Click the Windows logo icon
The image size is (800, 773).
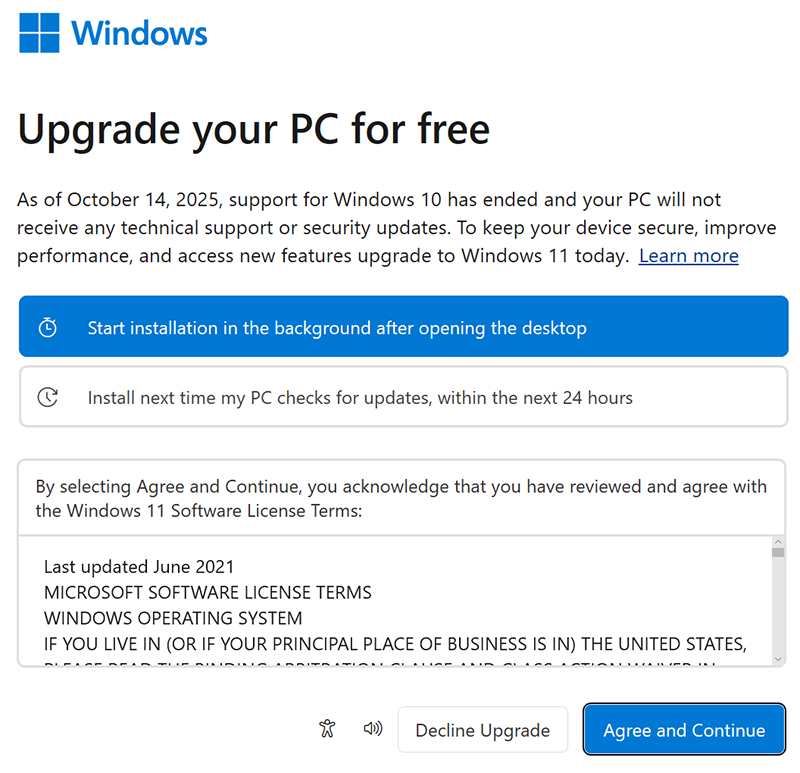coord(40,33)
